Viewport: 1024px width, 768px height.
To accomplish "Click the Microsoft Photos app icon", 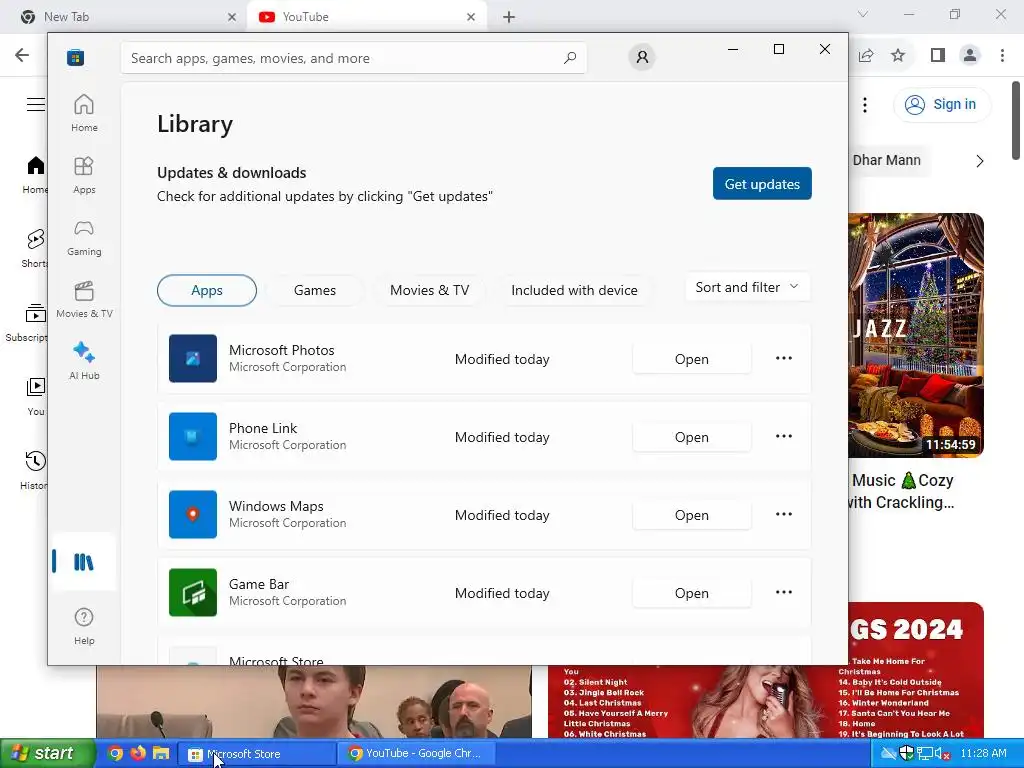I will coord(193,359).
